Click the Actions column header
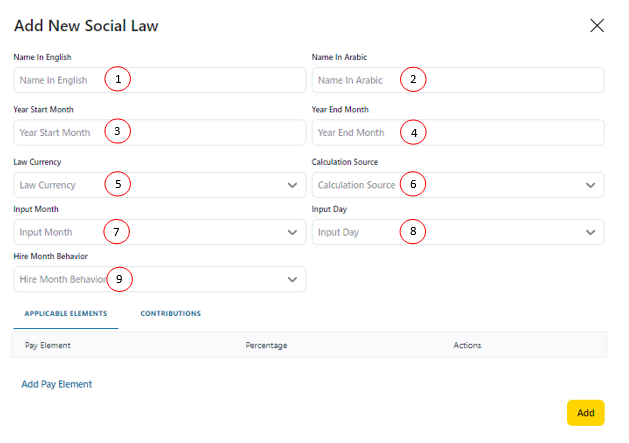629x443 pixels. pyautogui.click(x=467, y=345)
